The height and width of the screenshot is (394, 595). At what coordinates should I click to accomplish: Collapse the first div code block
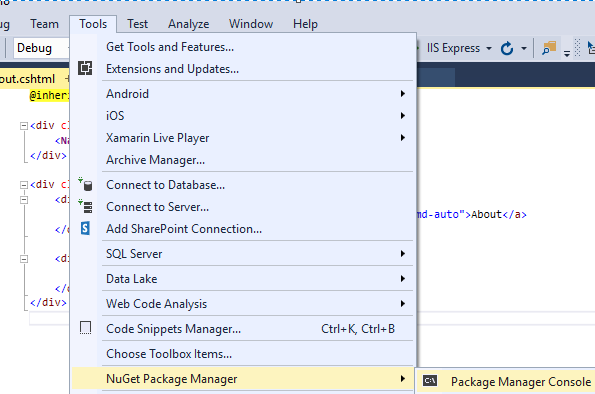(x=24, y=126)
